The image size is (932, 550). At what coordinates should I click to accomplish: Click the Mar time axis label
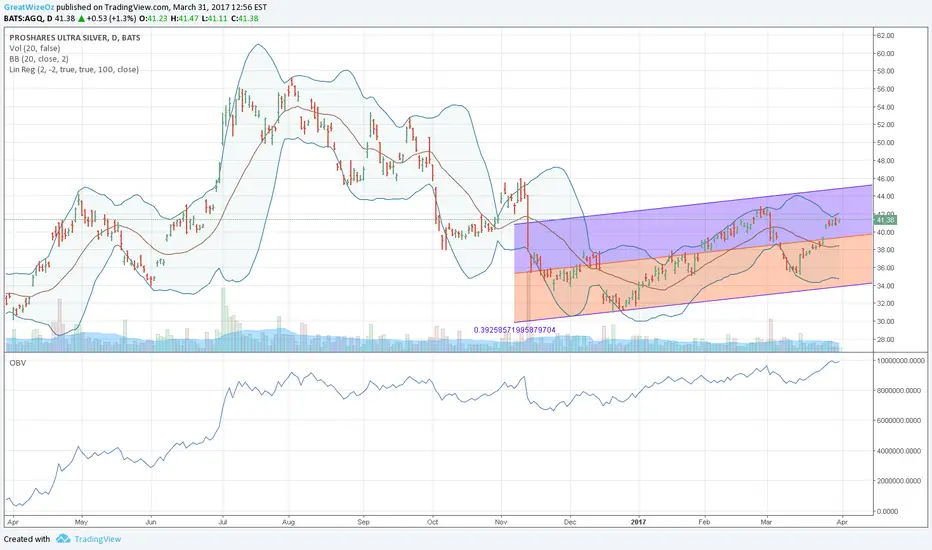coord(766,522)
